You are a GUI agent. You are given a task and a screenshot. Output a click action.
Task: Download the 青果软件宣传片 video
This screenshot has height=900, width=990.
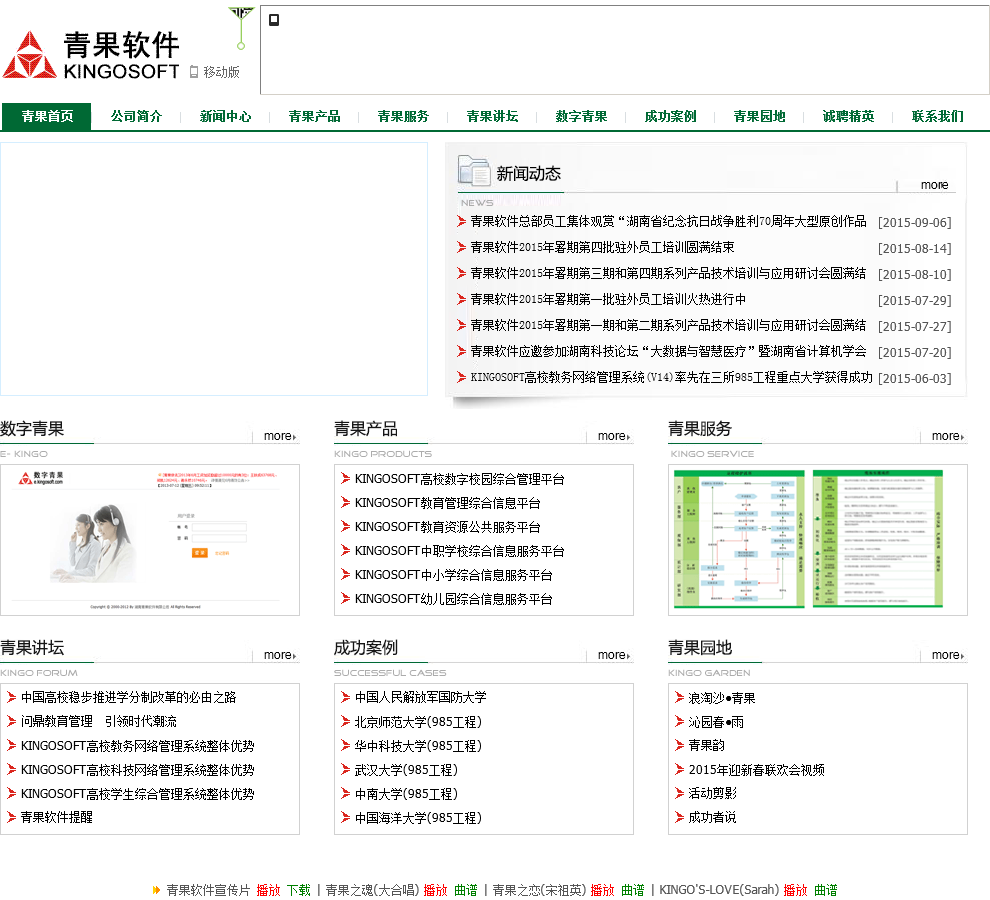(299, 890)
